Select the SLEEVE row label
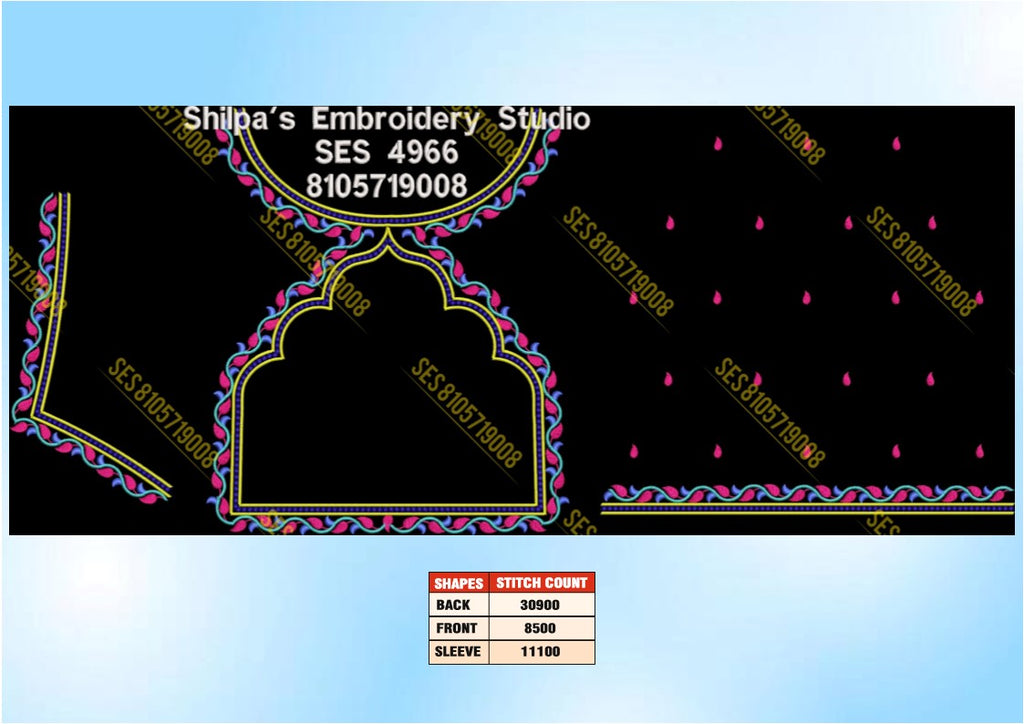This screenshot has width=1024, height=724. pyautogui.click(x=458, y=652)
